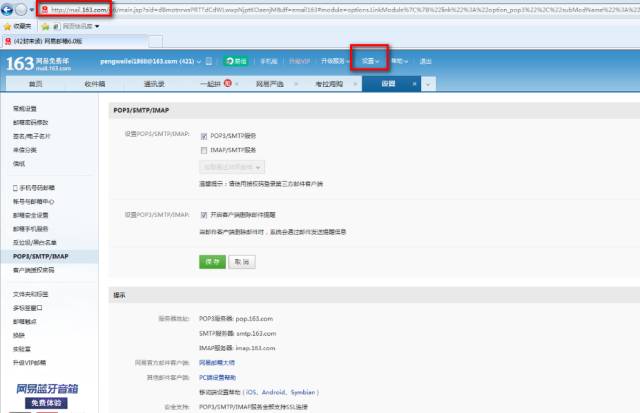Screen dimensions: 640x413
Task: Open the 网易邮箱大师 link
Action: pyautogui.click(x=217, y=361)
